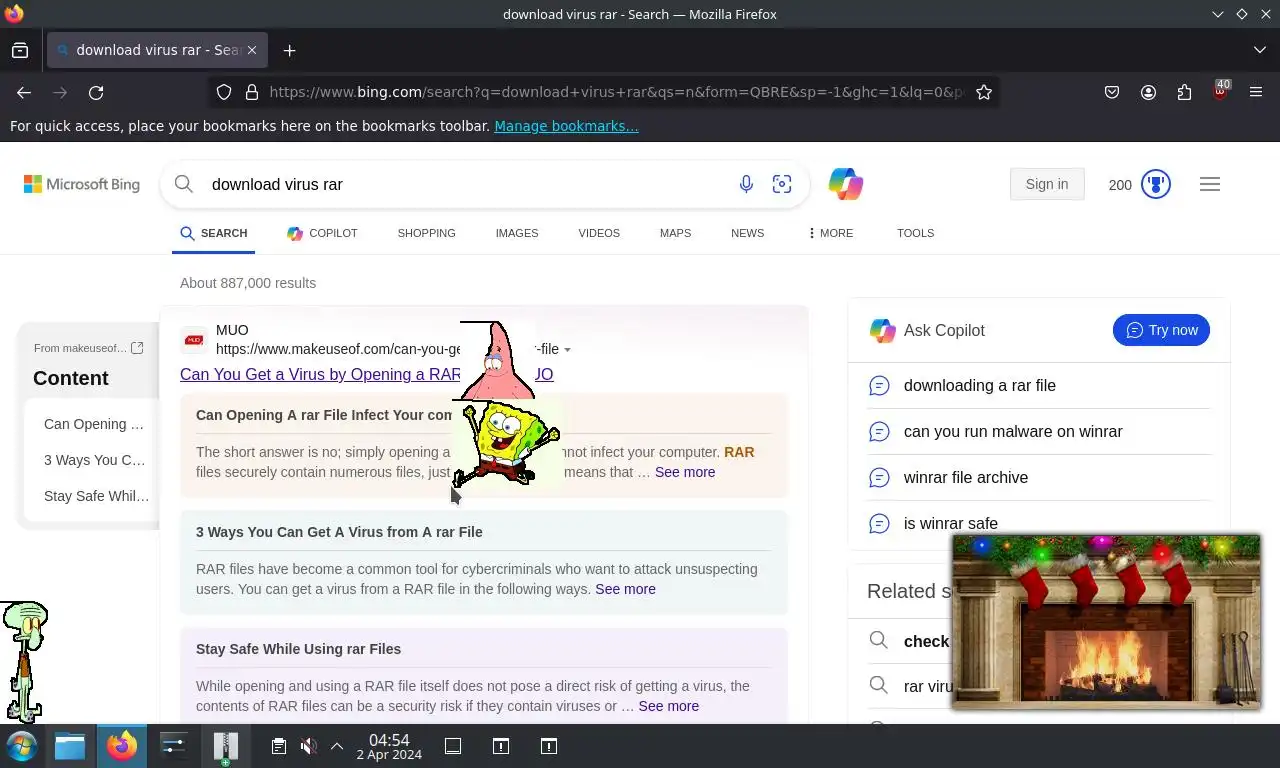Save page to Pocket
The height and width of the screenshot is (768, 1280).
pyautogui.click(x=1112, y=92)
